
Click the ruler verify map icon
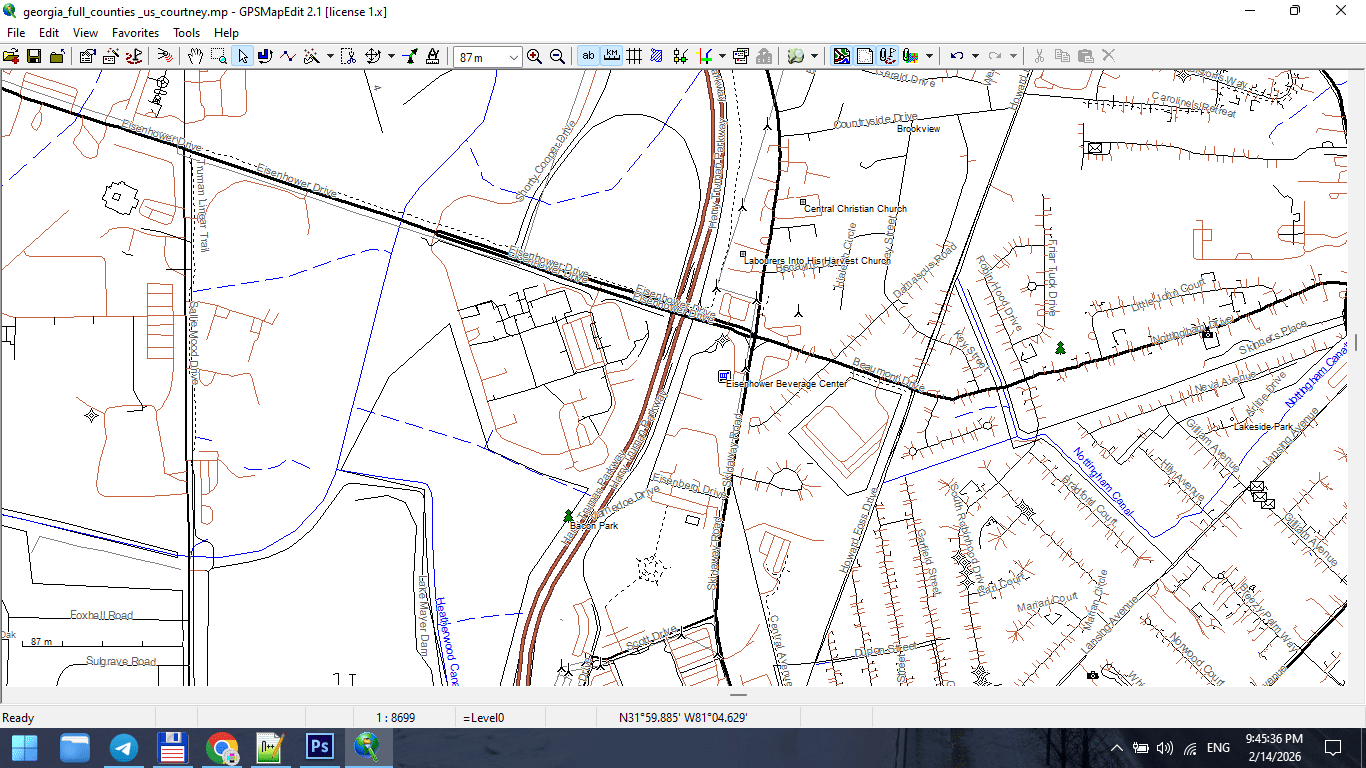coord(432,56)
